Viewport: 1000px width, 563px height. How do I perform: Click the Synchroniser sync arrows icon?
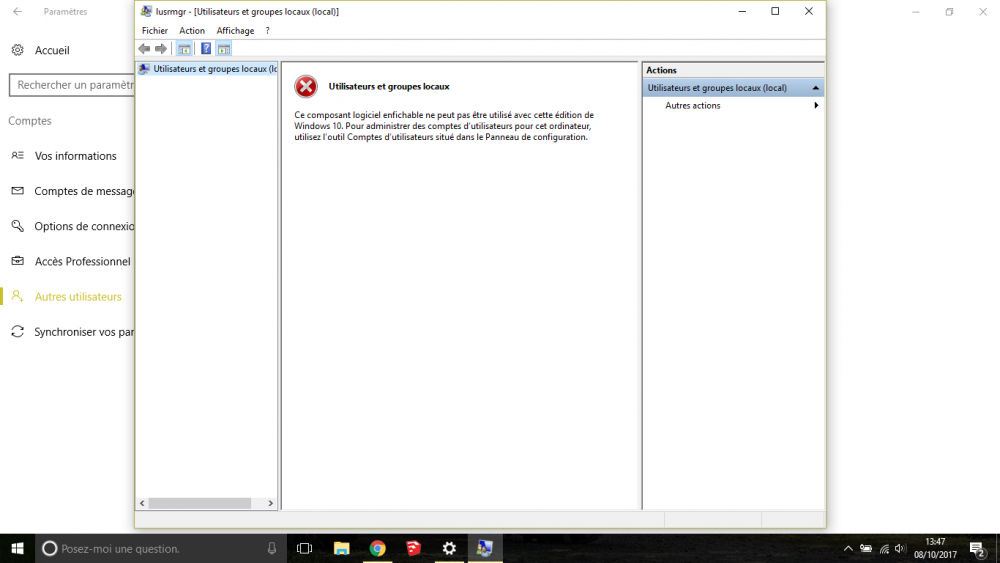17,332
